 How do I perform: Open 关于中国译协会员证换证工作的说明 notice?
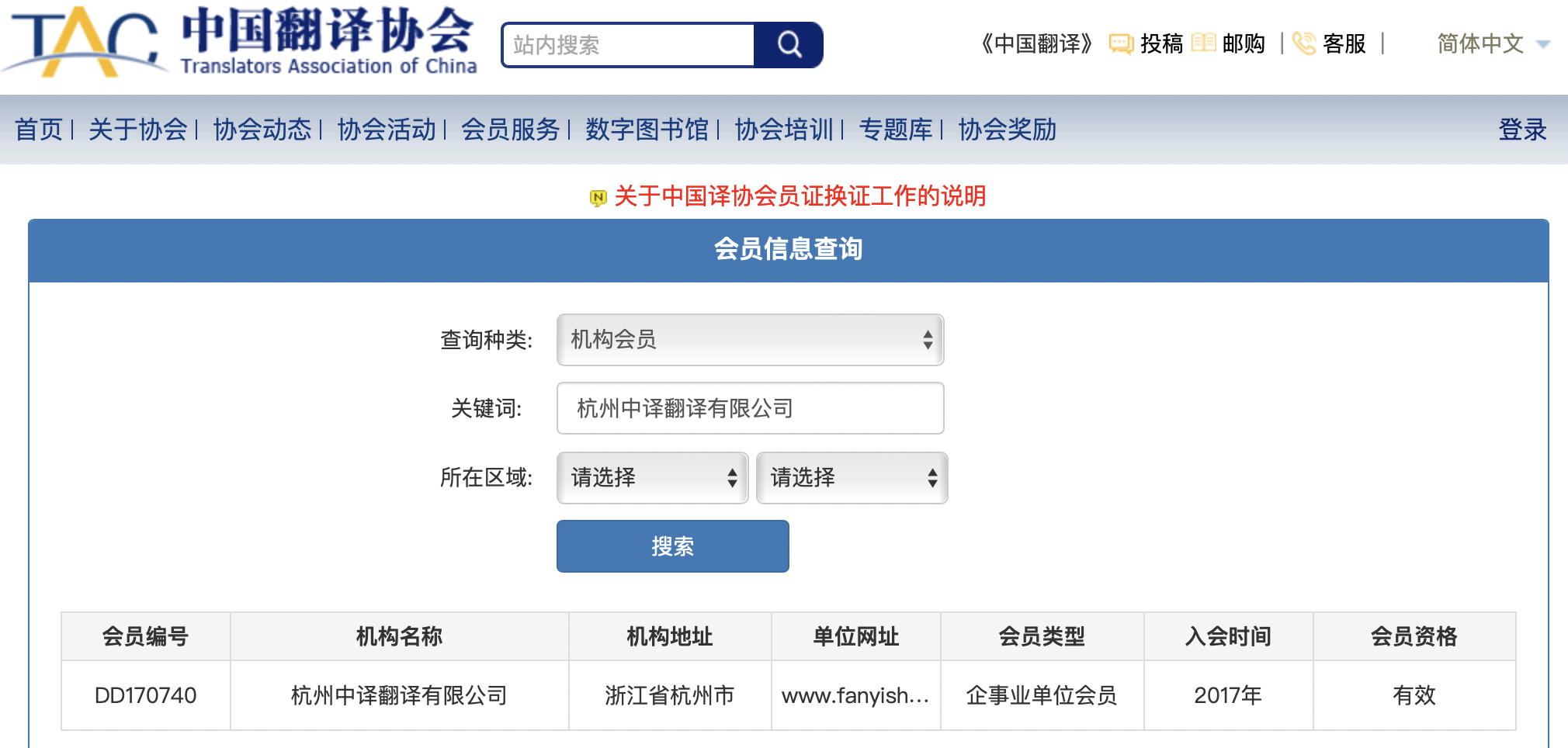(x=800, y=196)
